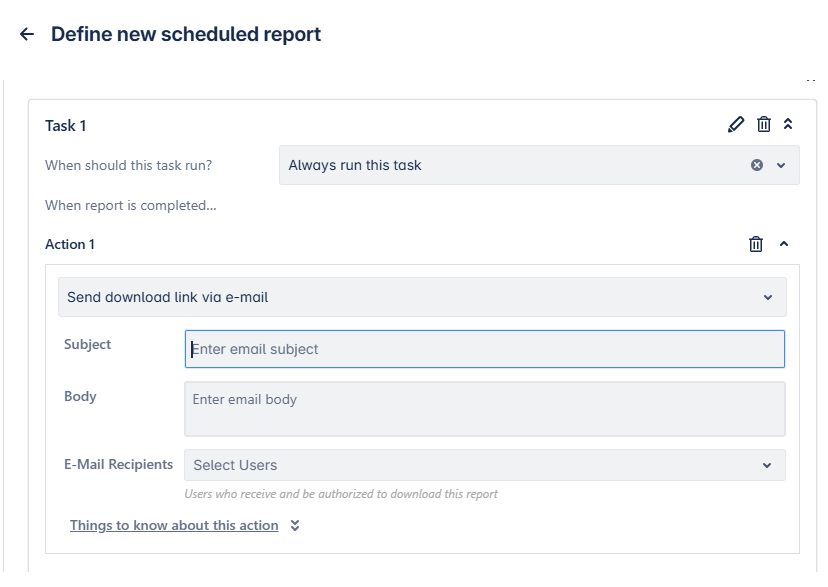Collapse Action 1 with the chevron
This screenshot has width=828, height=587.
coord(784,244)
